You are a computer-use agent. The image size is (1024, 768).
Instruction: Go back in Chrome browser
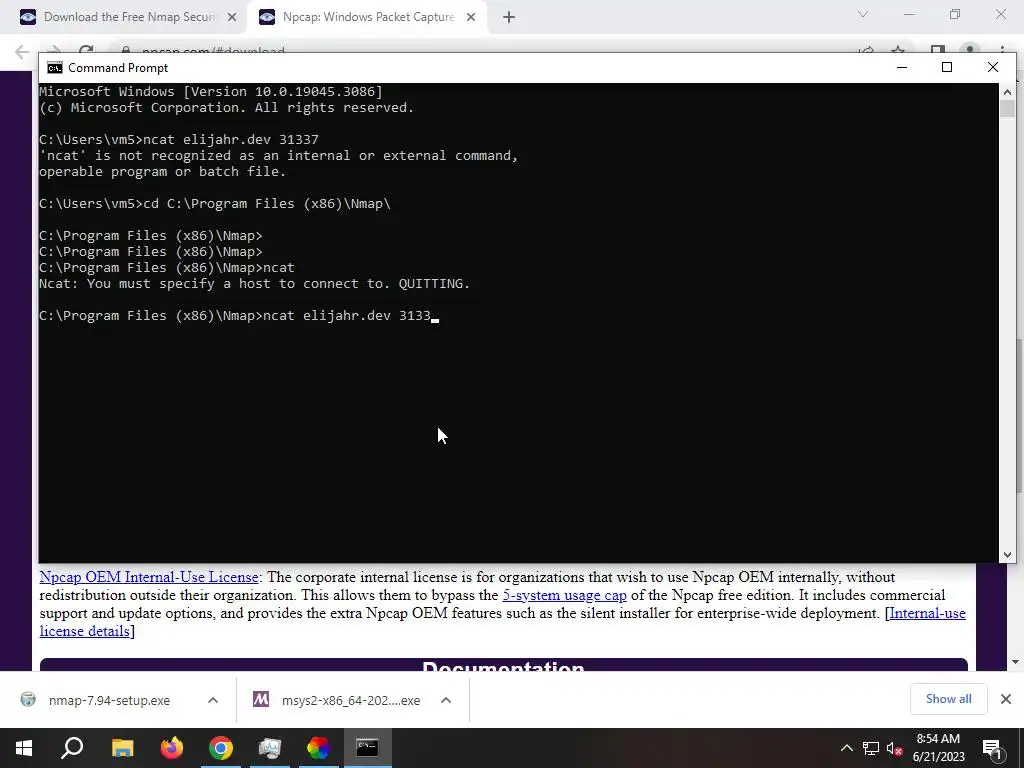pyautogui.click(x=22, y=52)
